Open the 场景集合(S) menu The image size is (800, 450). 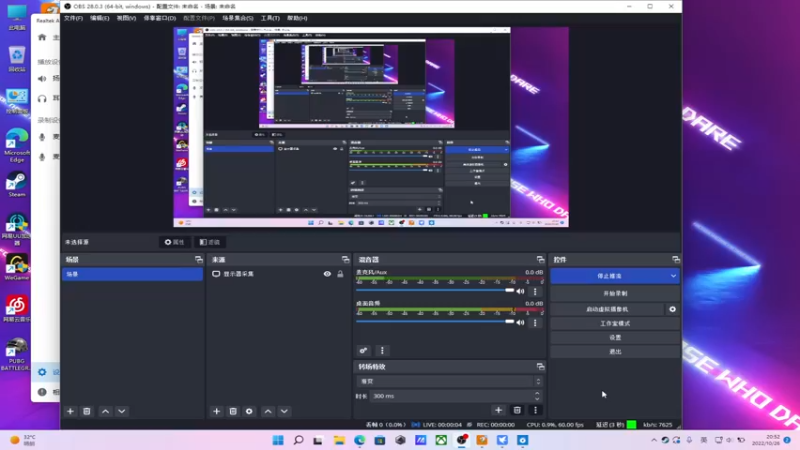[x=238, y=18]
